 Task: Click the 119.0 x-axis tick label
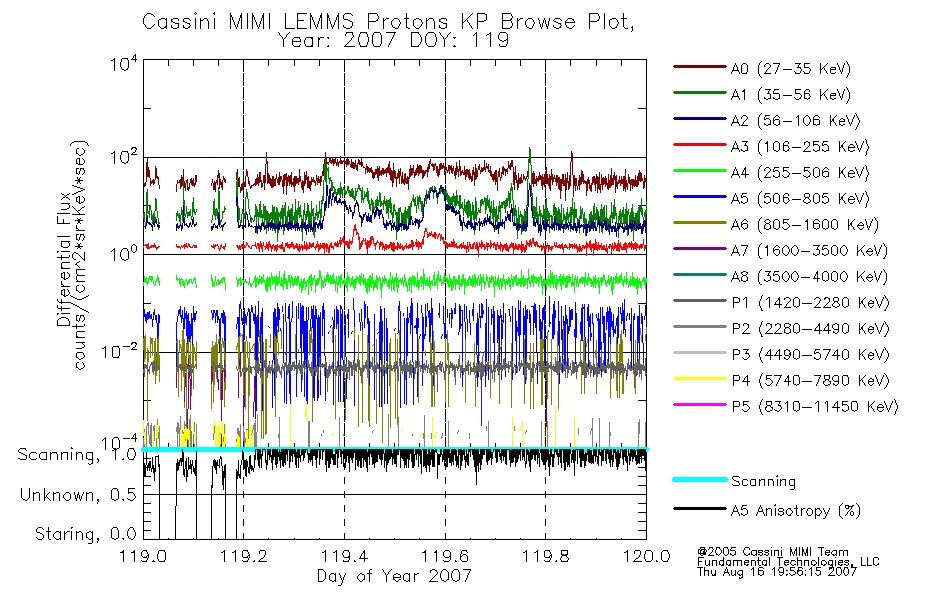pos(143,556)
